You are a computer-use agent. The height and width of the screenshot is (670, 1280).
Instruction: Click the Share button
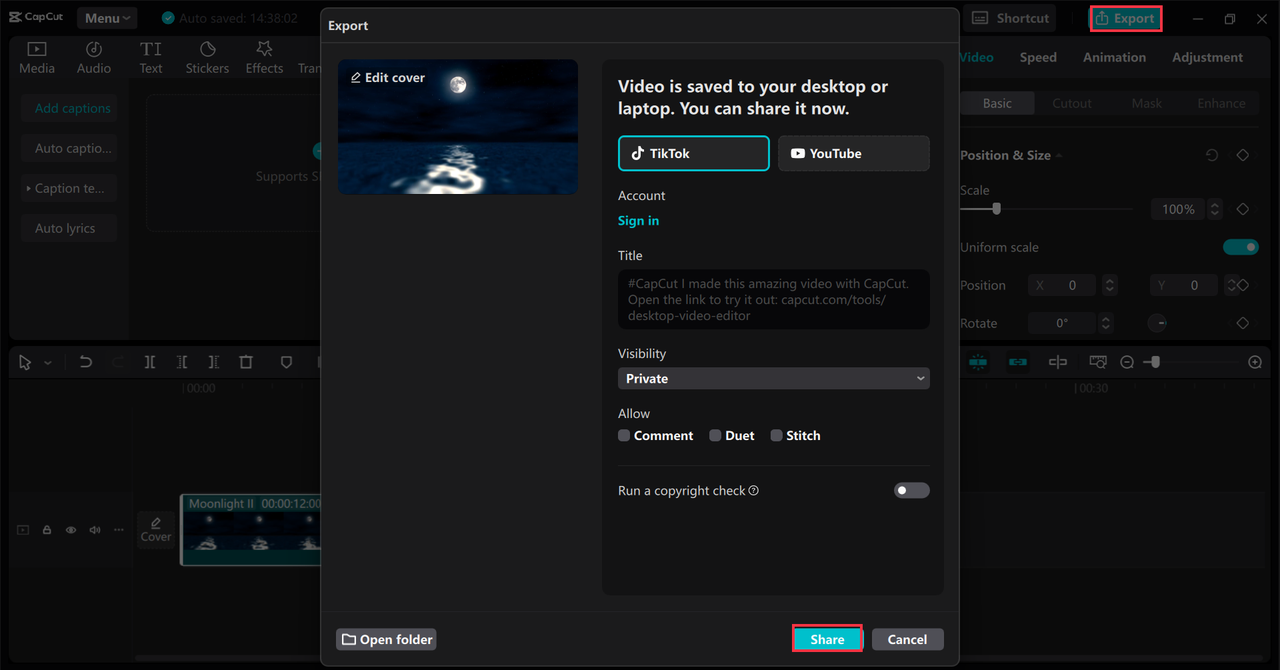[827, 639]
